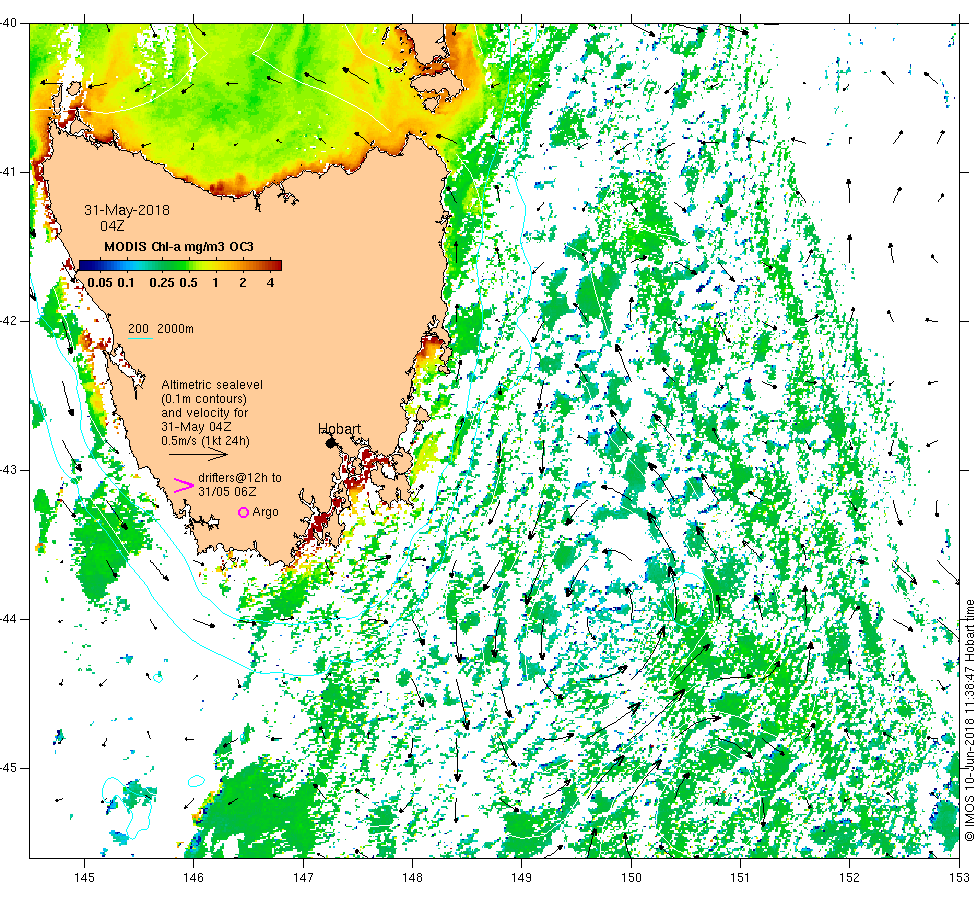This screenshot has width=980, height=900.
Task: Click the '145' longitude axis label
Action: tap(84, 878)
